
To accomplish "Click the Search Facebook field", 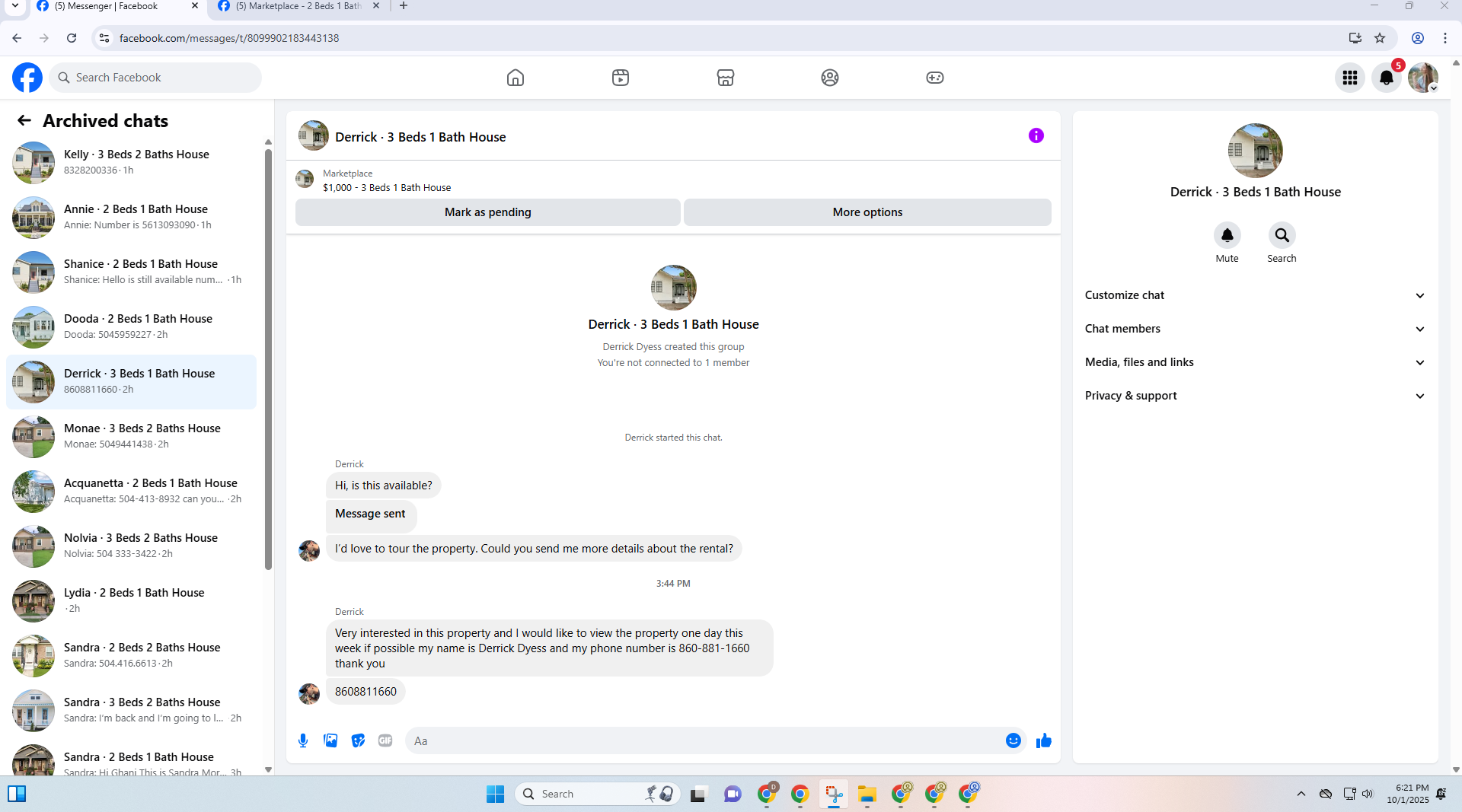I will coord(155,78).
